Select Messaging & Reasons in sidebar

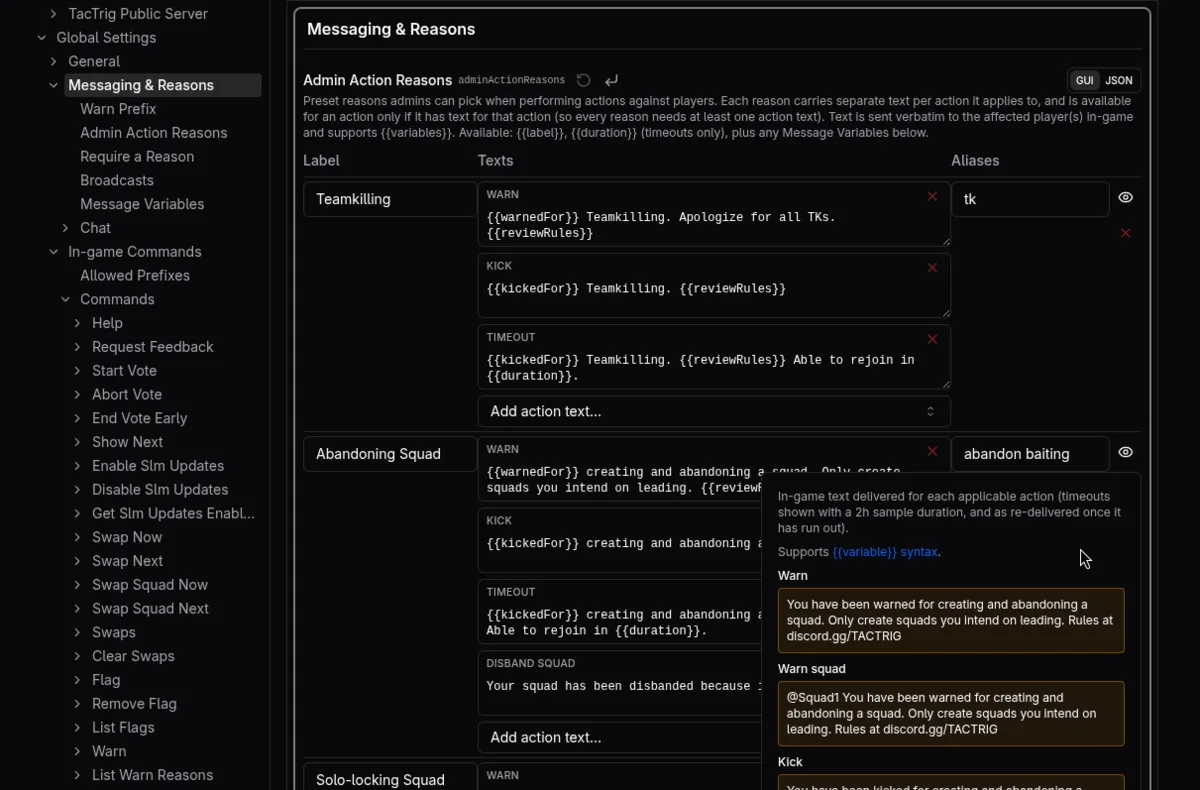click(x=141, y=85)
